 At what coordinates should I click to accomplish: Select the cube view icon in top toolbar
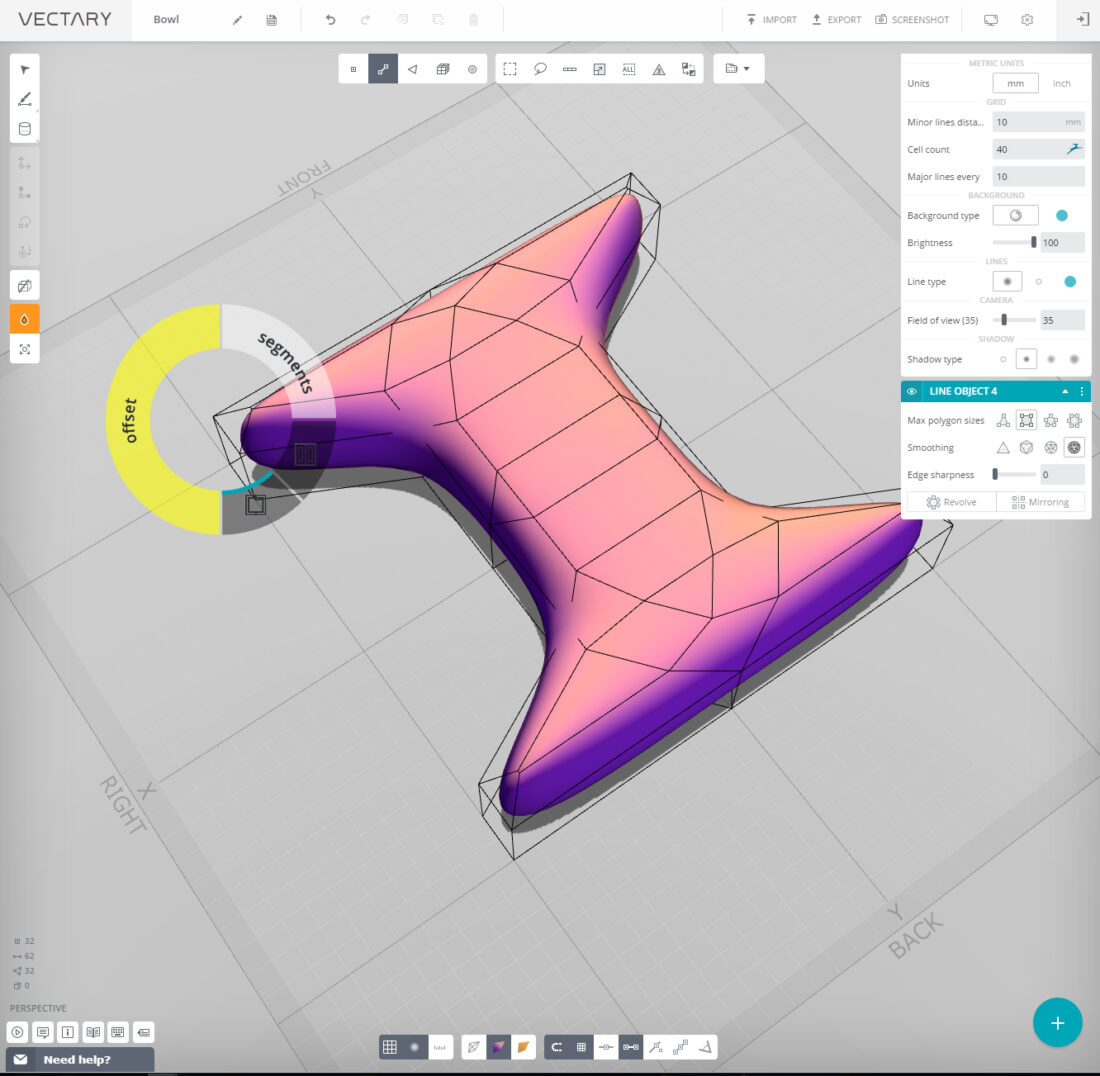[443, 68]
